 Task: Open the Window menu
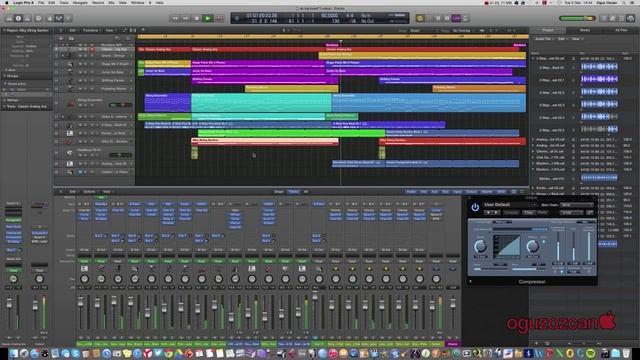(138, 2)
